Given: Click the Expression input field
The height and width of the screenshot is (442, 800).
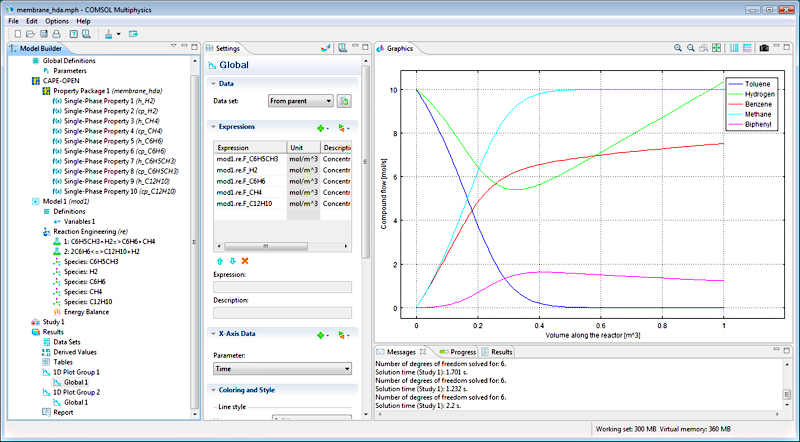Looking at the screenshot, I should tap(283, 287).
